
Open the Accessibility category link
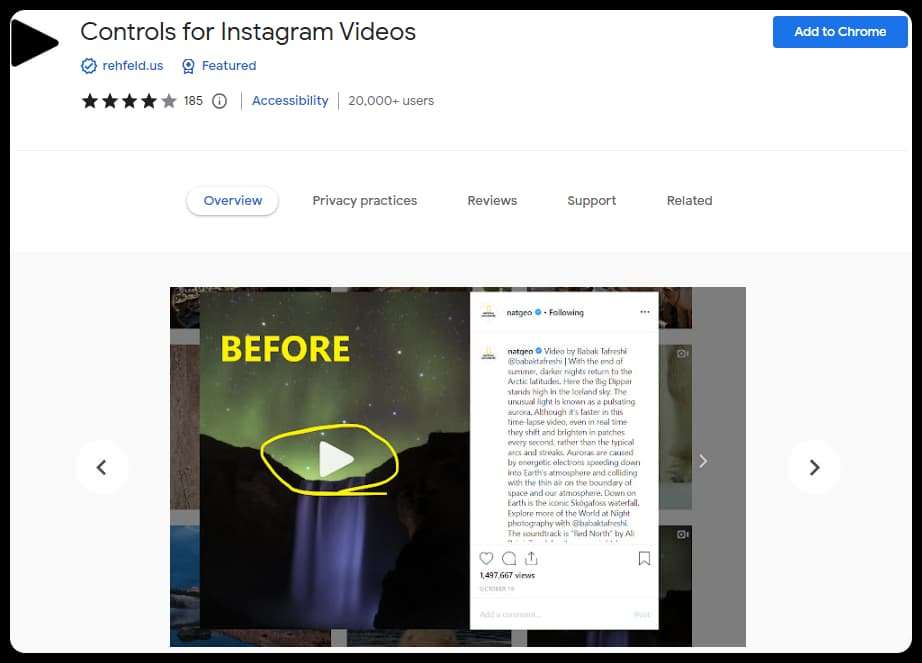(290, 101)
